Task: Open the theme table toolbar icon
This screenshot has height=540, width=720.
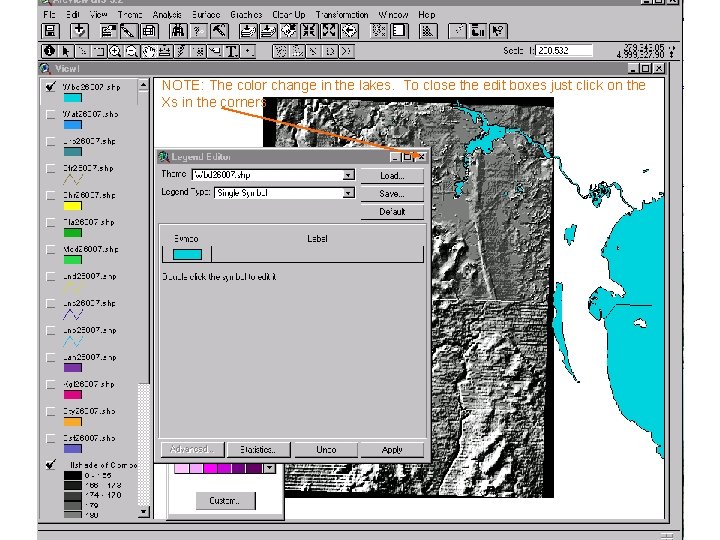Action: (x=148, y=31)
